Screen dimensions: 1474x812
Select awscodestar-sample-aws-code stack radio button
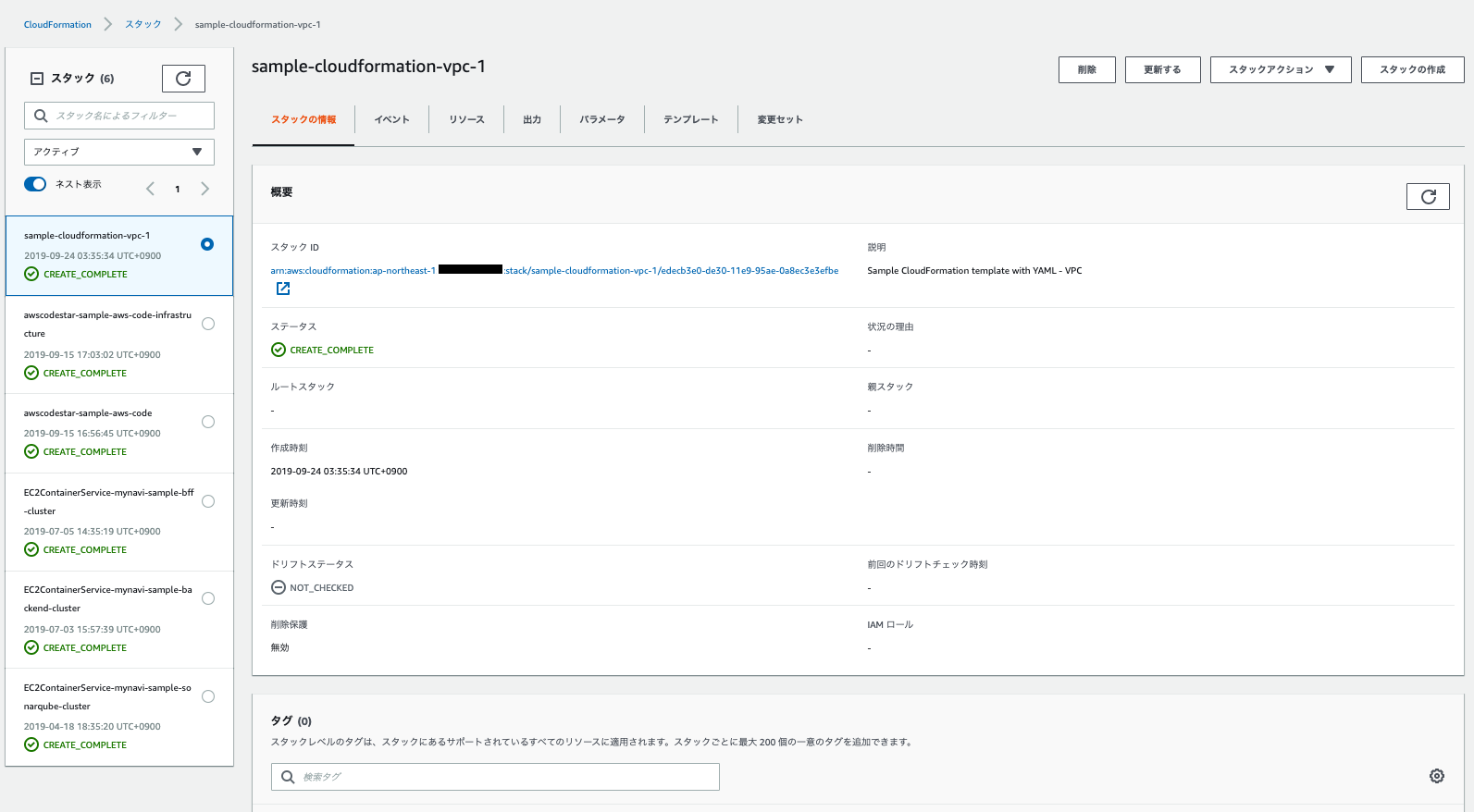[208, 422]
